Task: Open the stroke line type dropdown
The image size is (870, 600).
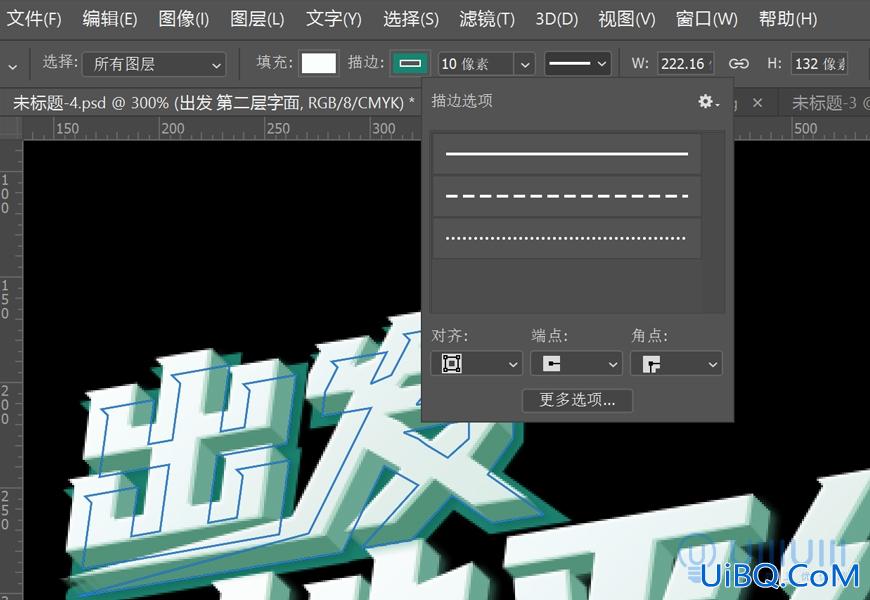Action: tap(578, 63)
